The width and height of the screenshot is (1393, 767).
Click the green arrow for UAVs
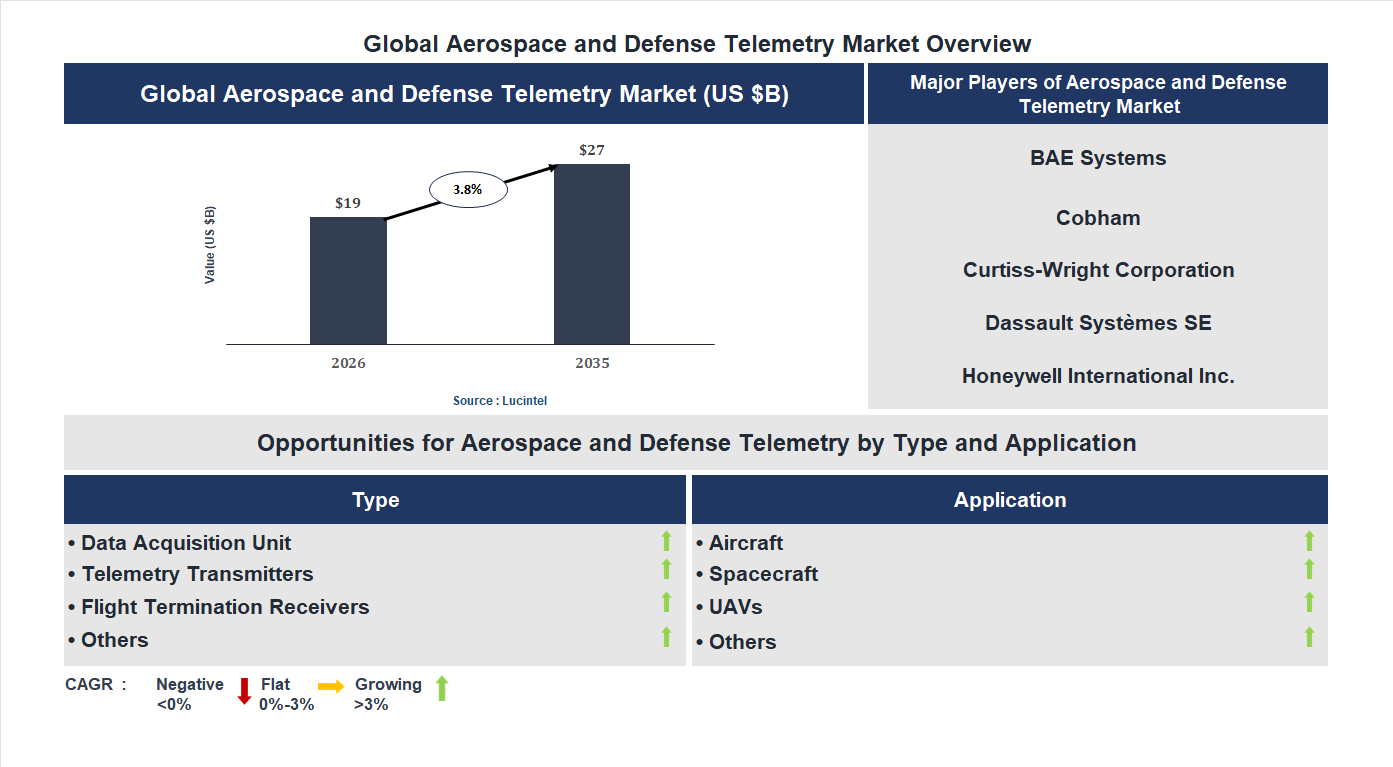tap(1310, 603)
